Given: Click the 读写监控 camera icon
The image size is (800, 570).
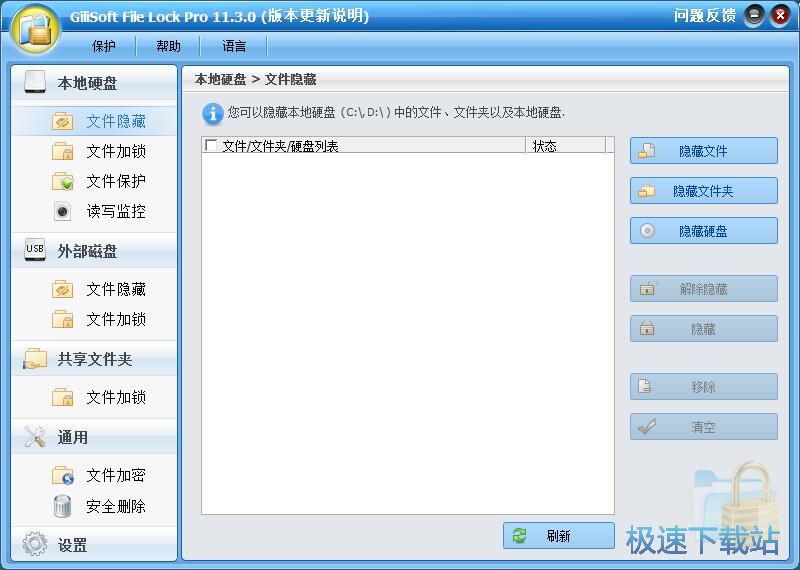Looking at the screenshot, I should tap(62, 211).
